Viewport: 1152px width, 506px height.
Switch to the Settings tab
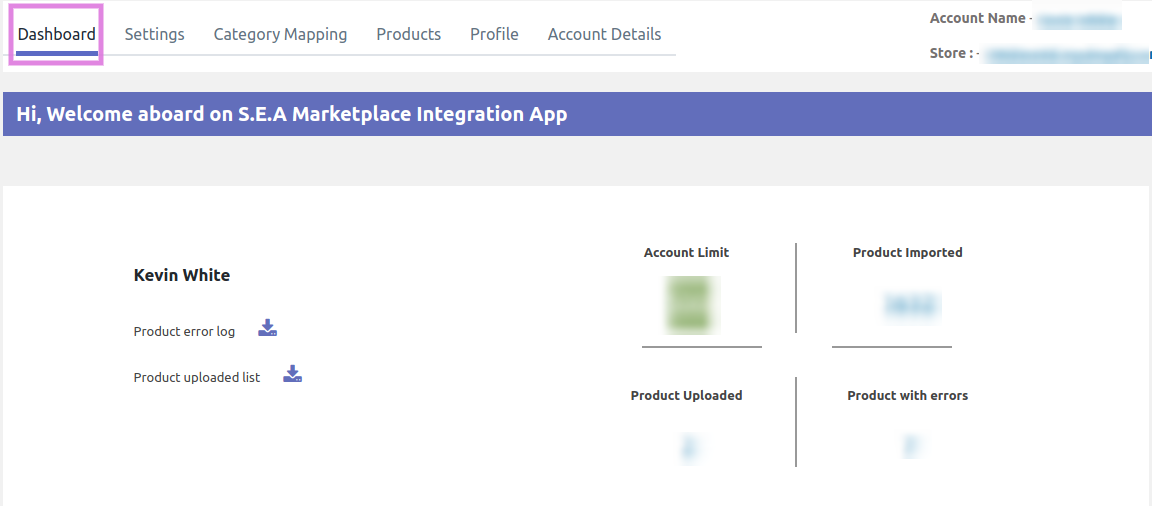(154, 35)
